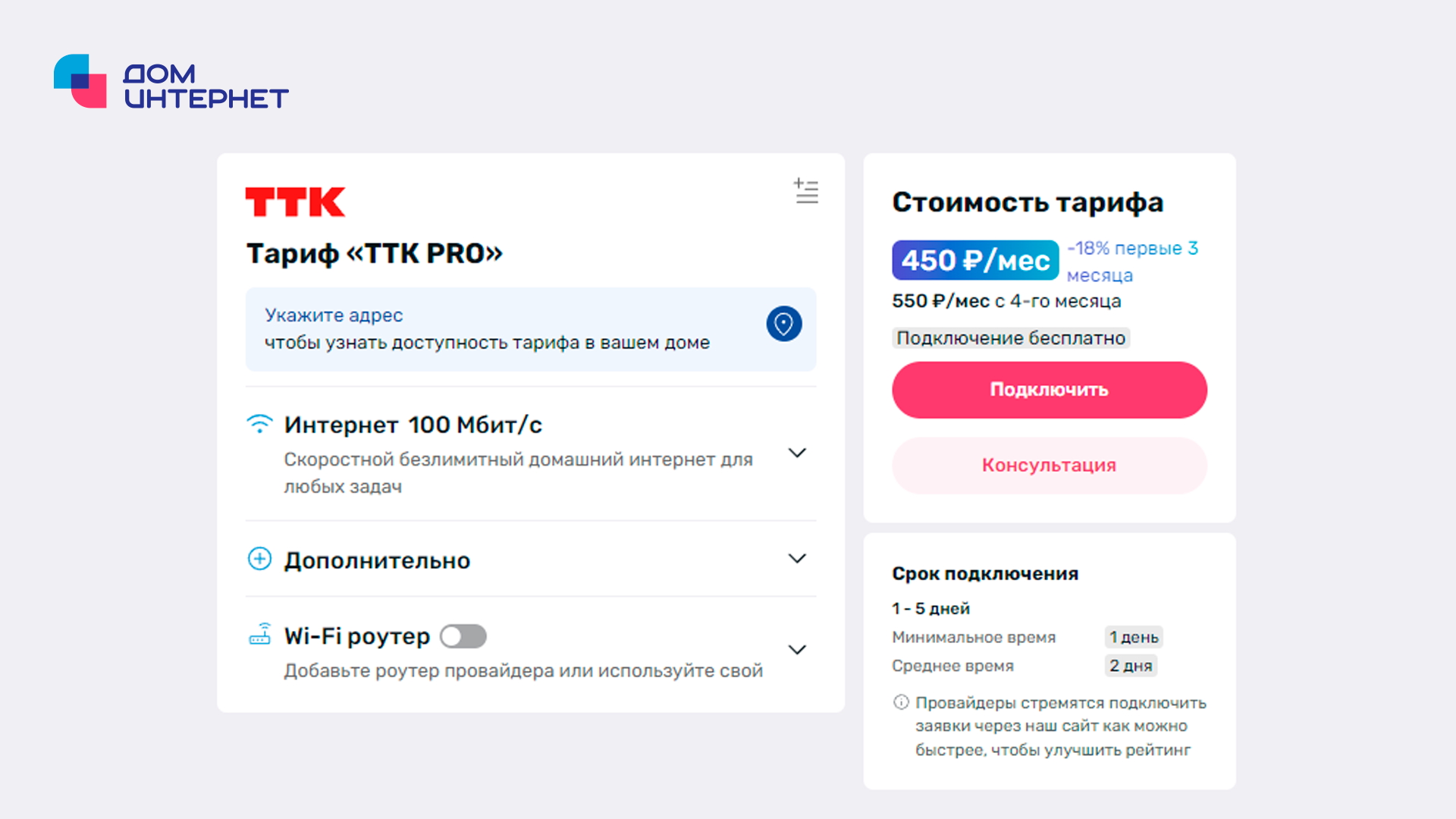Click the router icon
1456x819 pixels.
tap(259, 635)
